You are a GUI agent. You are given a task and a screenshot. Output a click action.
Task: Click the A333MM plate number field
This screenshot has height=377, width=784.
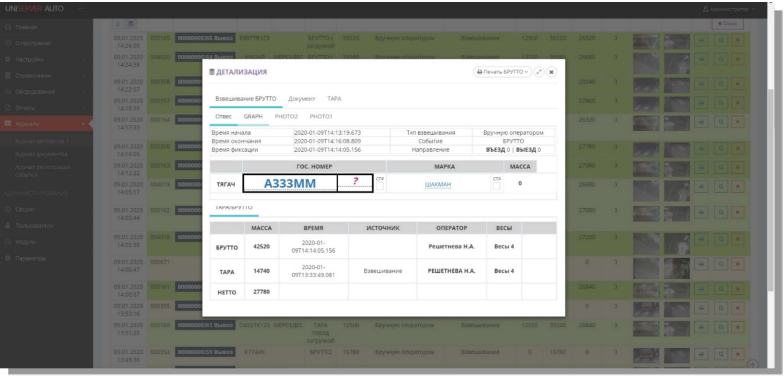point(290,184)
